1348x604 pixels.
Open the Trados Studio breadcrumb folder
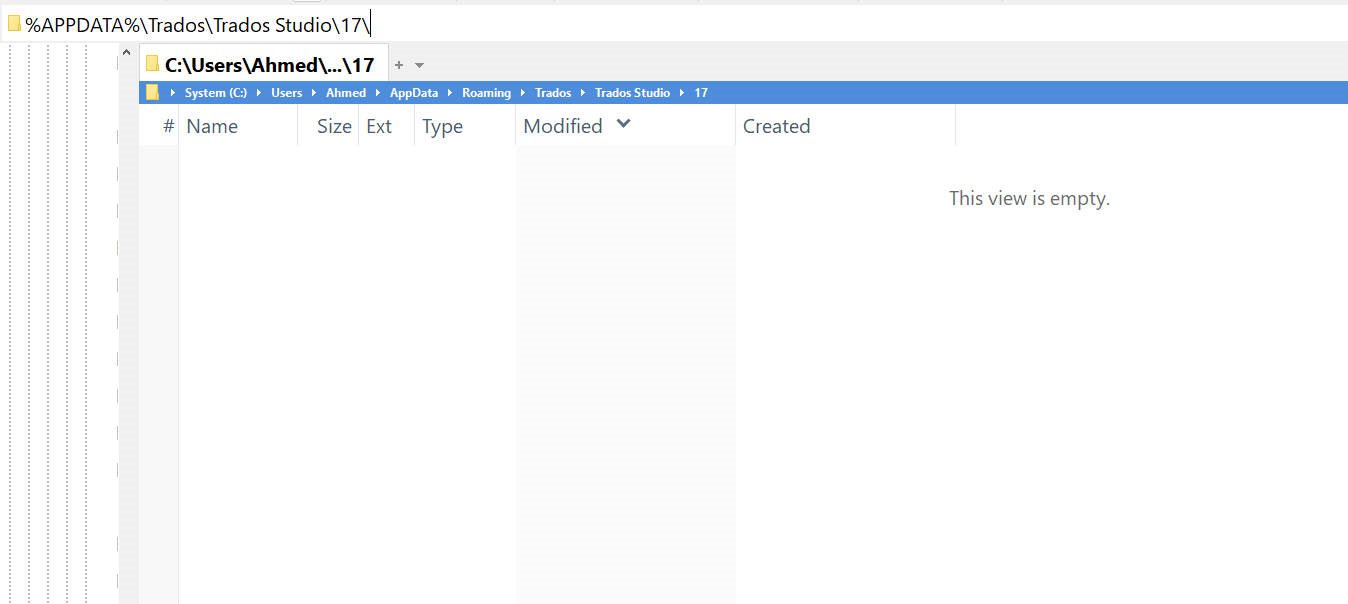[x=632, y=92]
